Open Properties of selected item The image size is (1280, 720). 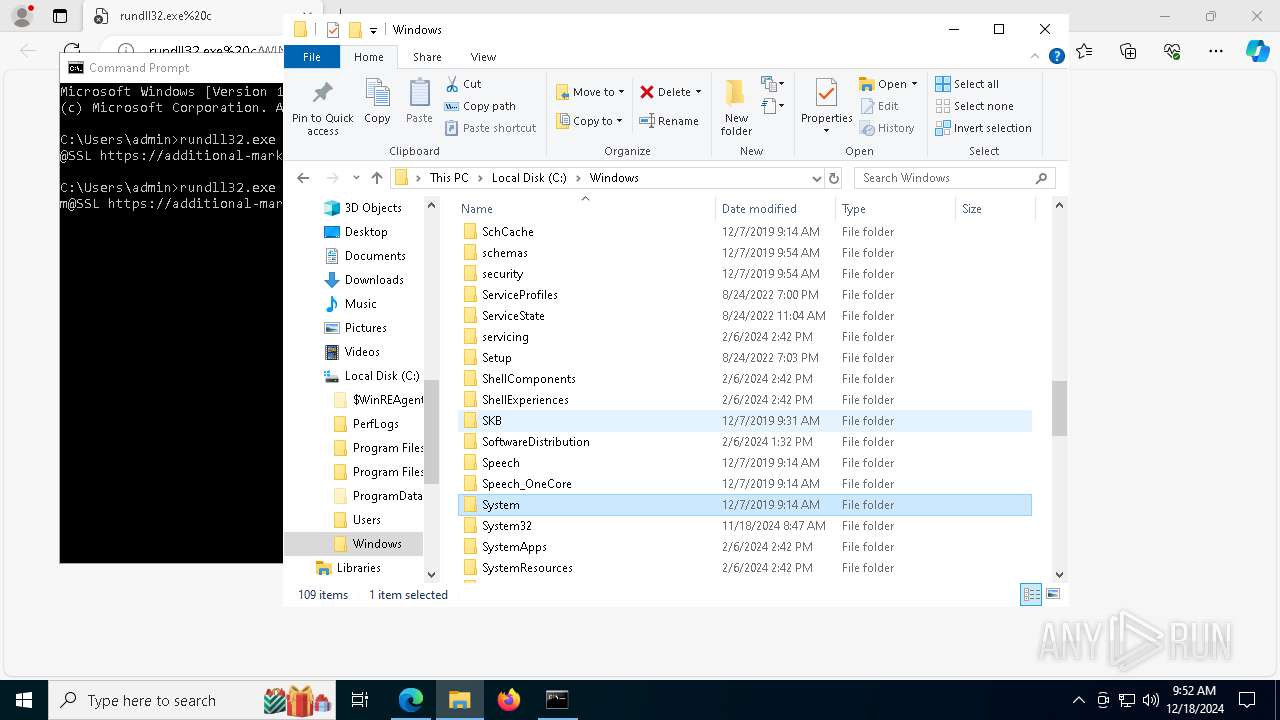[x=826, y=107]
